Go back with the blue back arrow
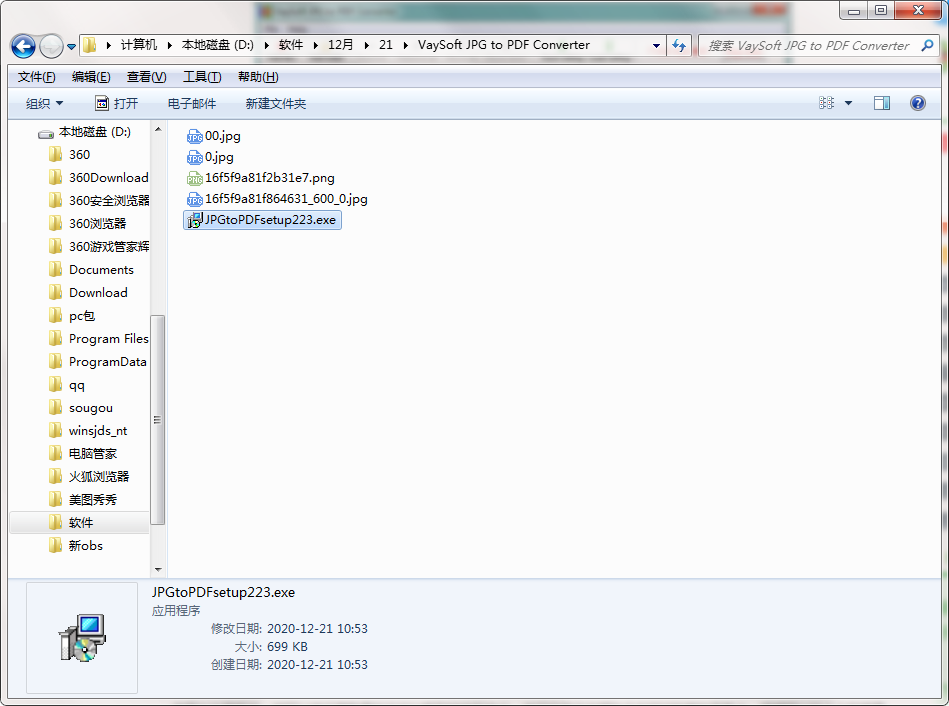 click(23, 46)
